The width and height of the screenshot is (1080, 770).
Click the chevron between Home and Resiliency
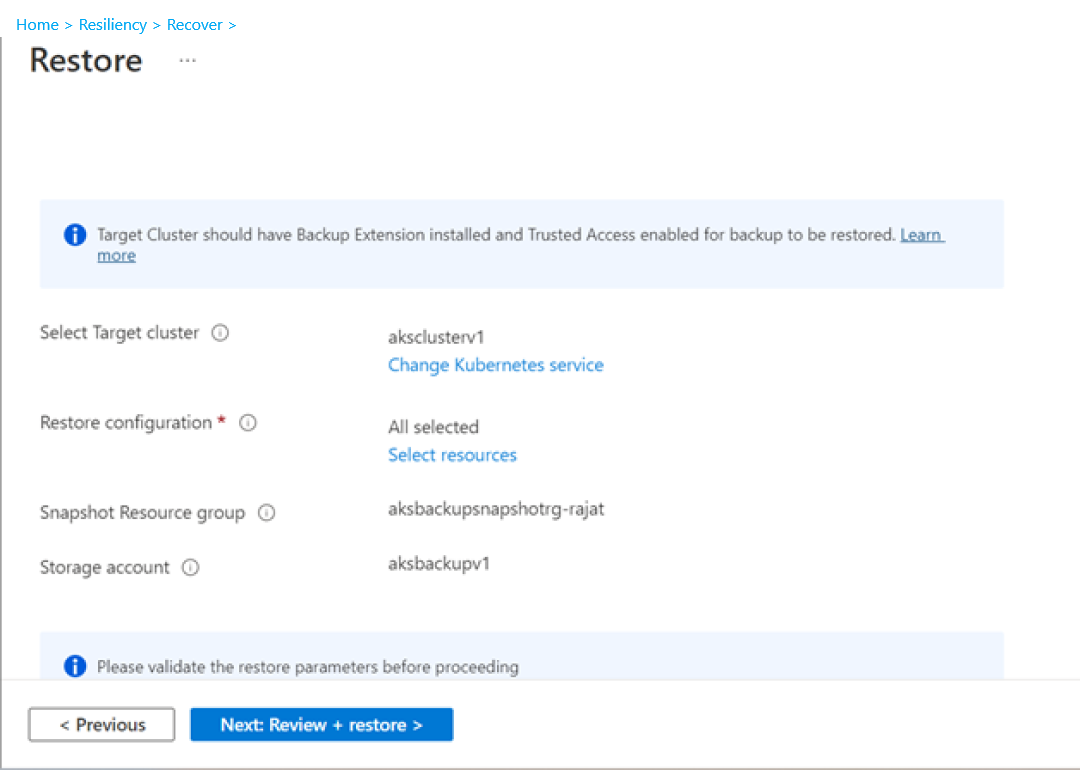point(66,24)
